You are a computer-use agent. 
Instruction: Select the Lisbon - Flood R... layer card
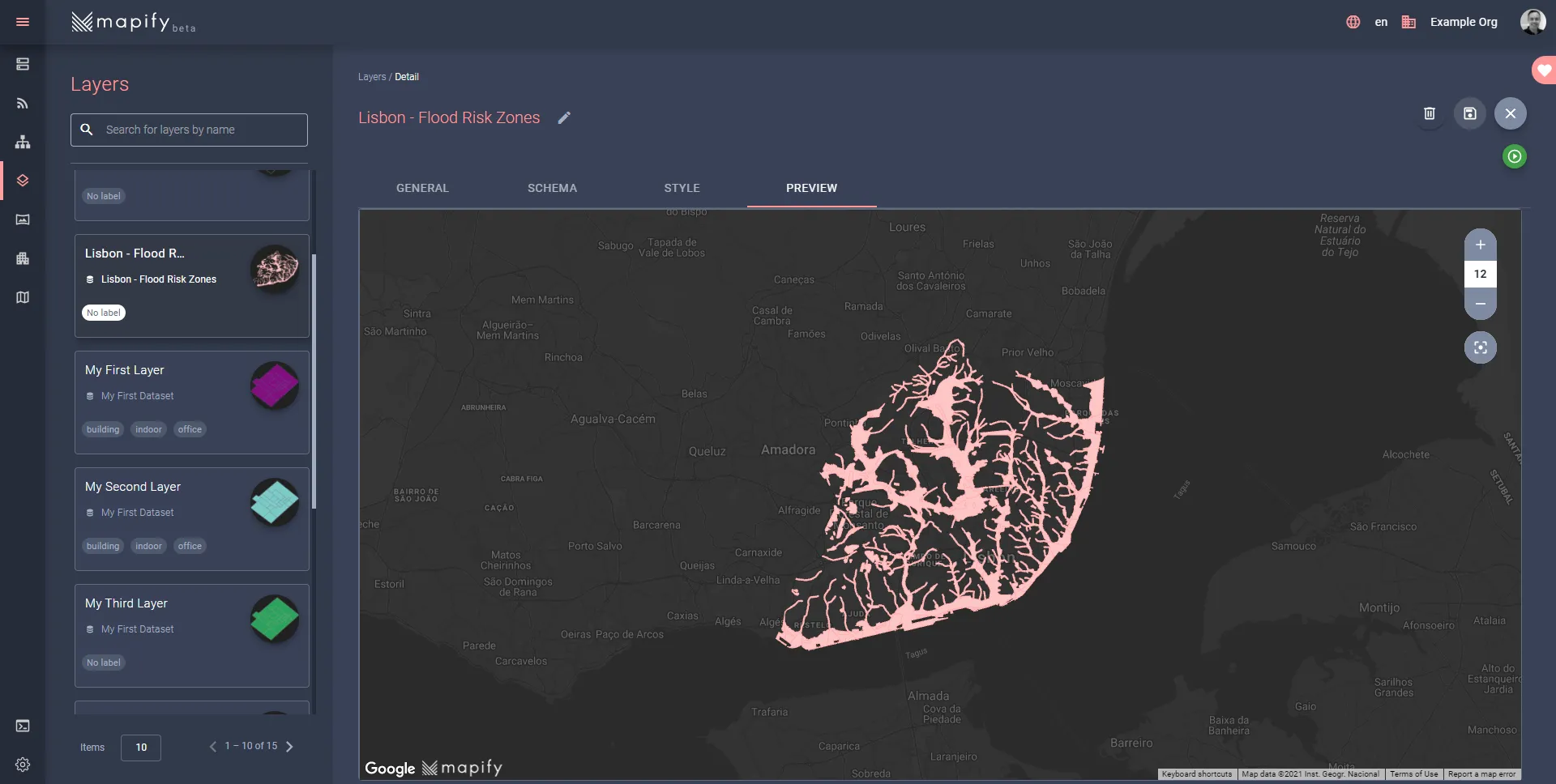[x=192, y=286]
